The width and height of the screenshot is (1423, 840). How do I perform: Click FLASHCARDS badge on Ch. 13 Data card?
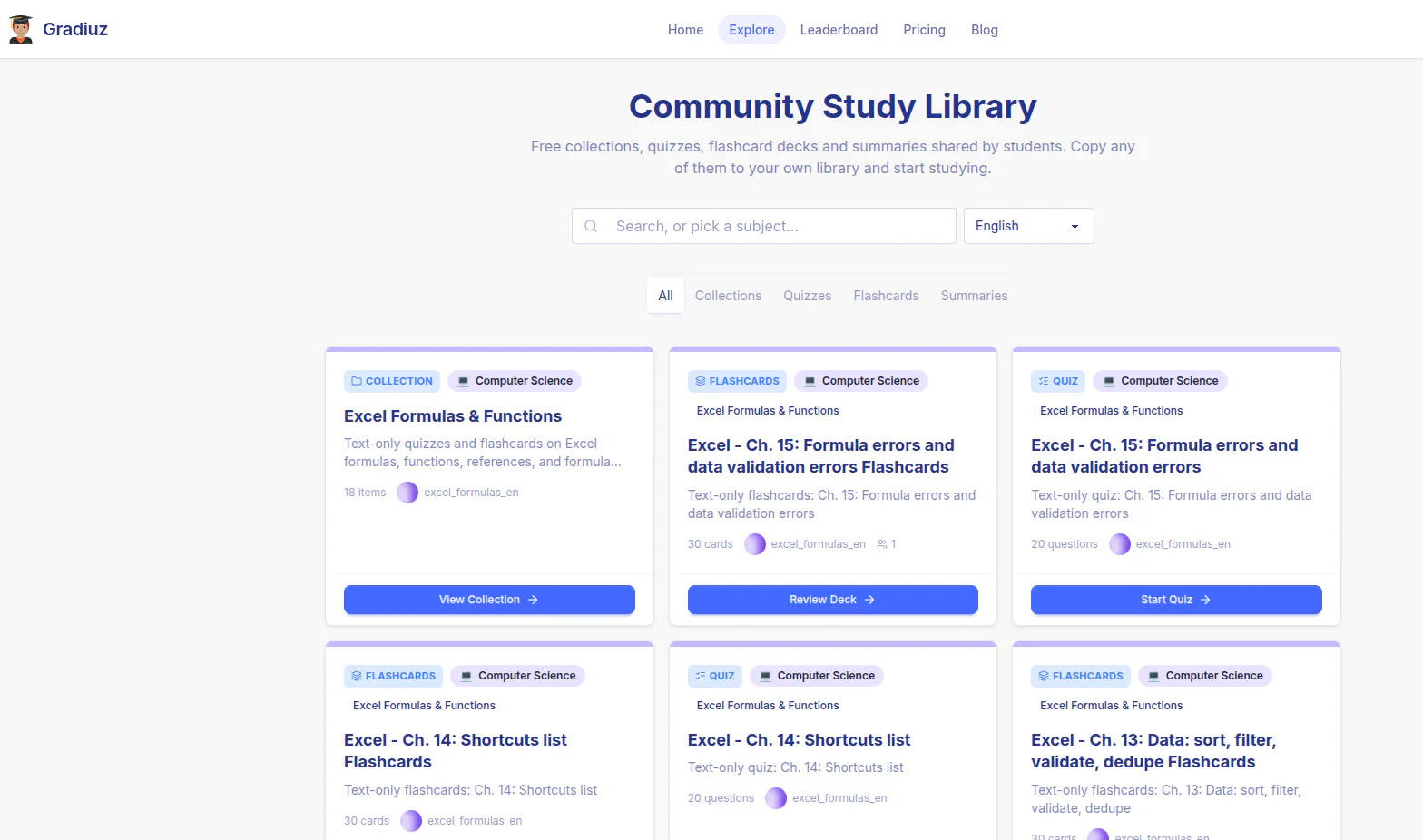1081,676
